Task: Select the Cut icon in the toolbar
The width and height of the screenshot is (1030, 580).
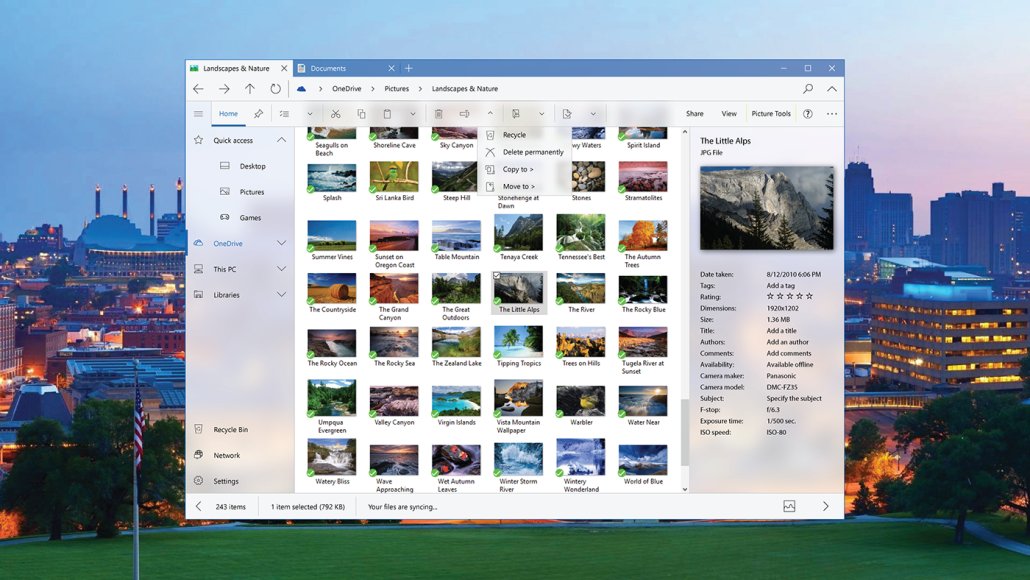Action: click(337, 113)
